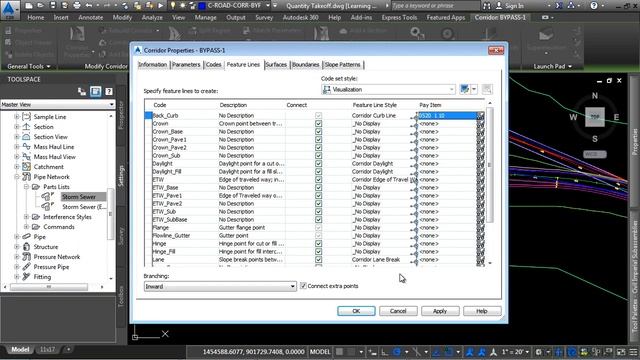The width and height of the screenshot is (640, 360).
Task: Click the layer color swatch in toolbar
Action: click(202, 6)
